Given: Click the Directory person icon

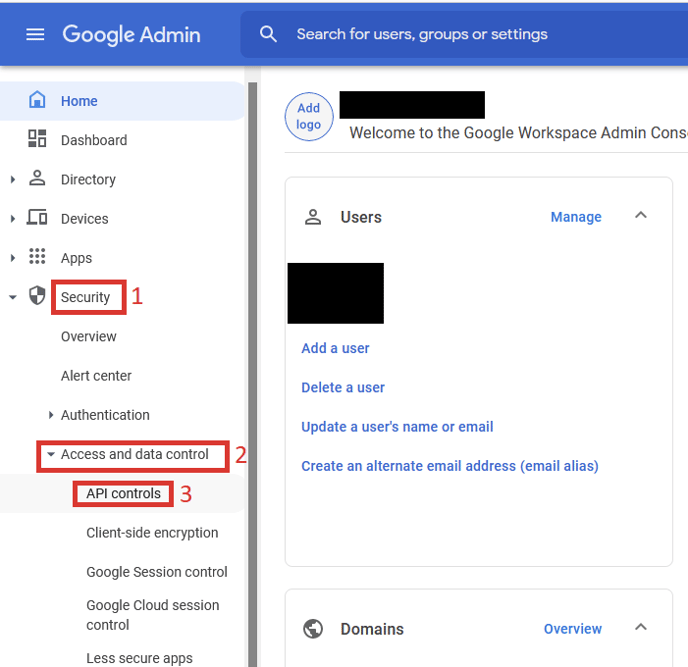Looking at the screenshot, I should click(37, 178).
